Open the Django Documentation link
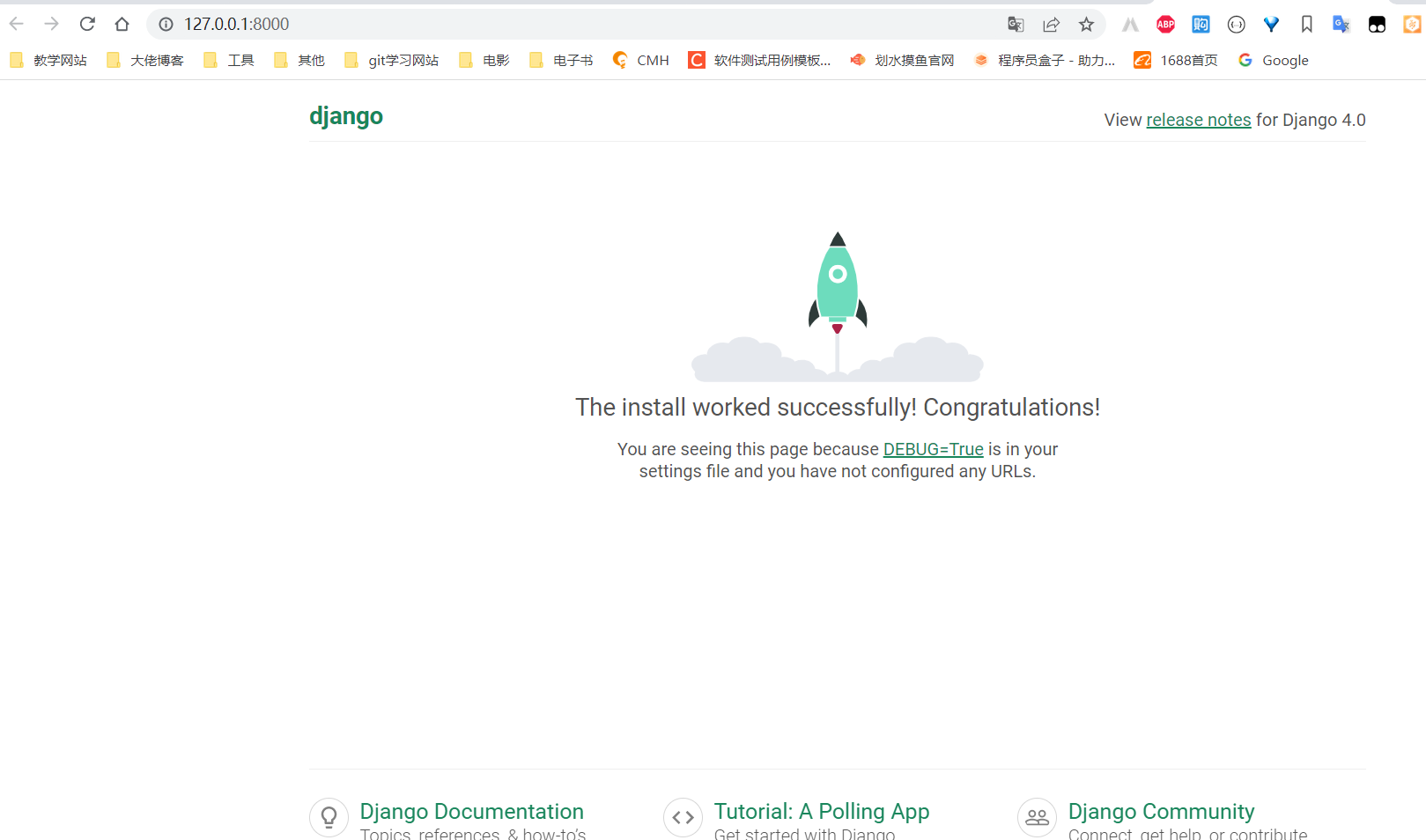 coord(472,811)
